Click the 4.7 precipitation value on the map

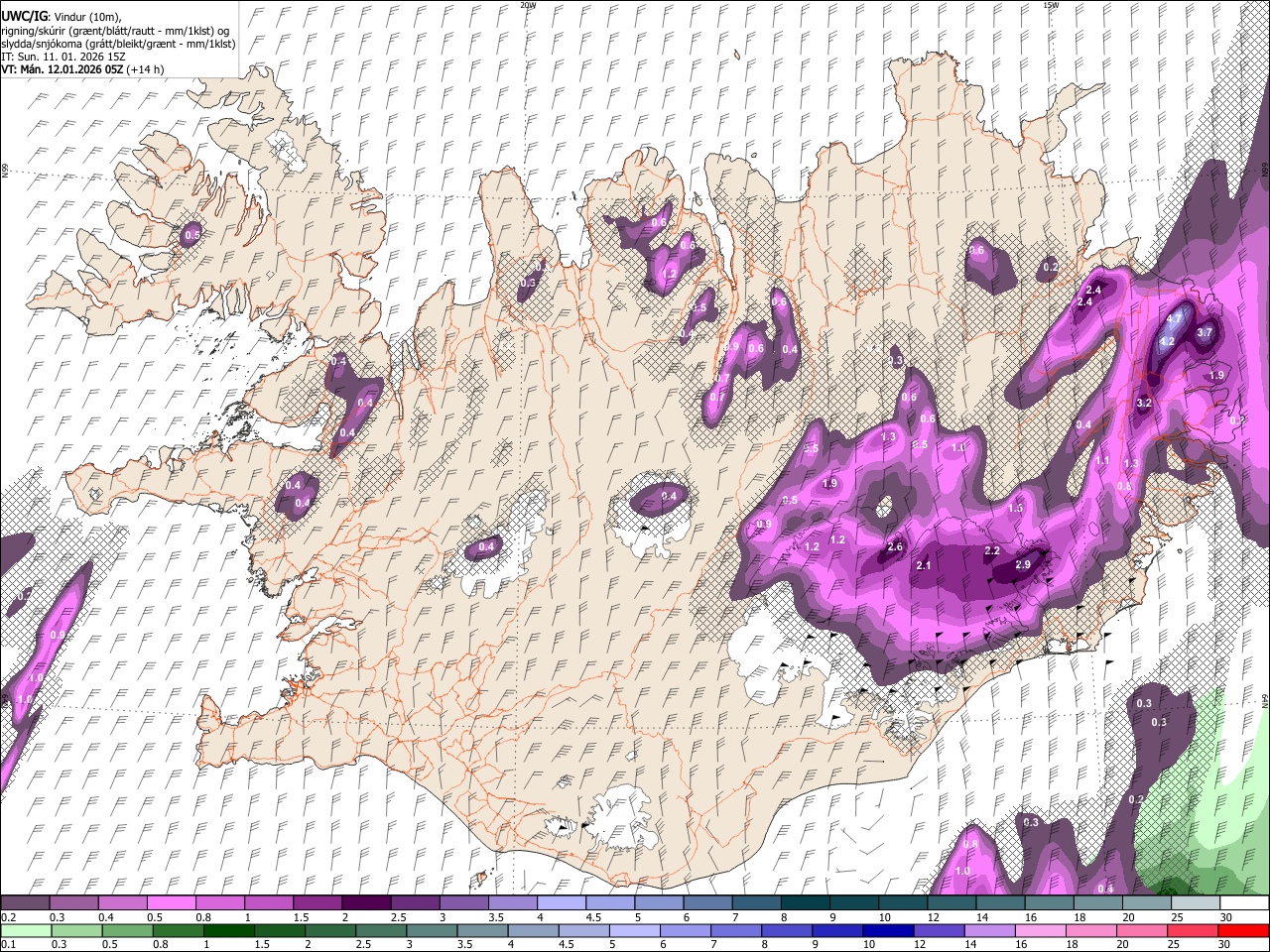(1176, 319)
